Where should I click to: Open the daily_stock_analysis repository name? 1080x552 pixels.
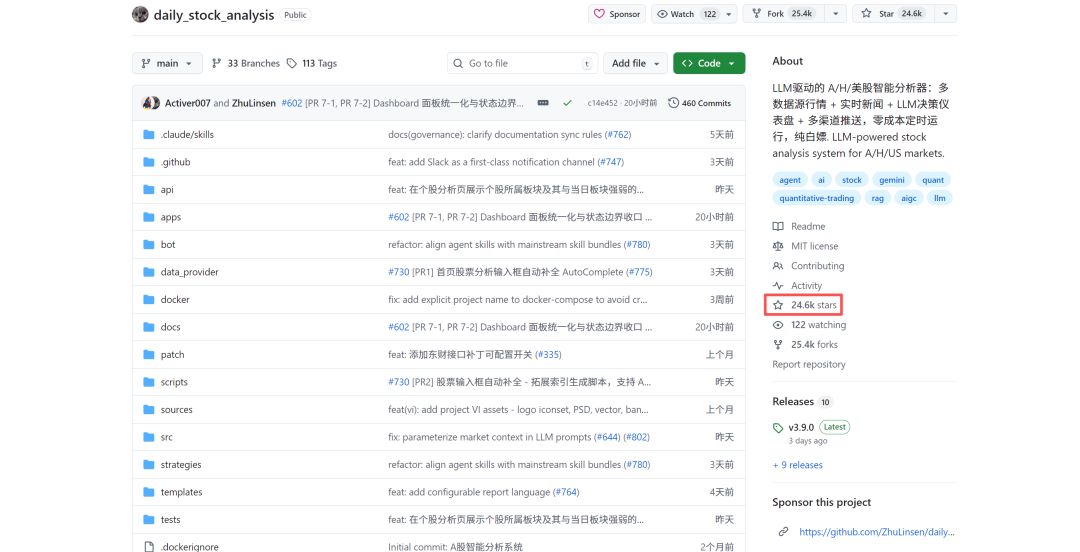(x=214, y=14)
